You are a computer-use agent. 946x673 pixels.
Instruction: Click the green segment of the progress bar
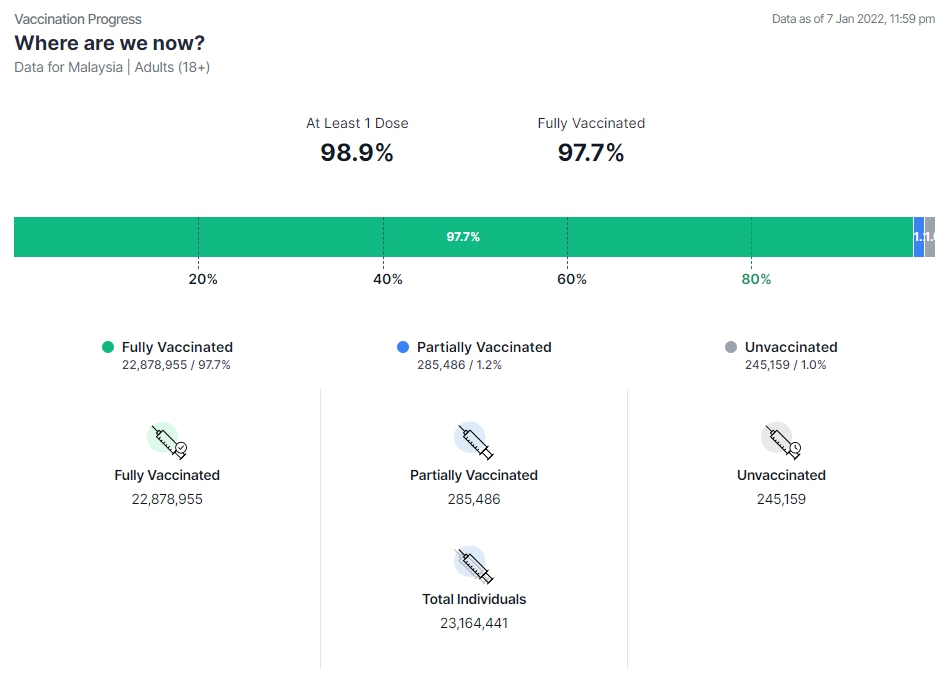(463, 237)
